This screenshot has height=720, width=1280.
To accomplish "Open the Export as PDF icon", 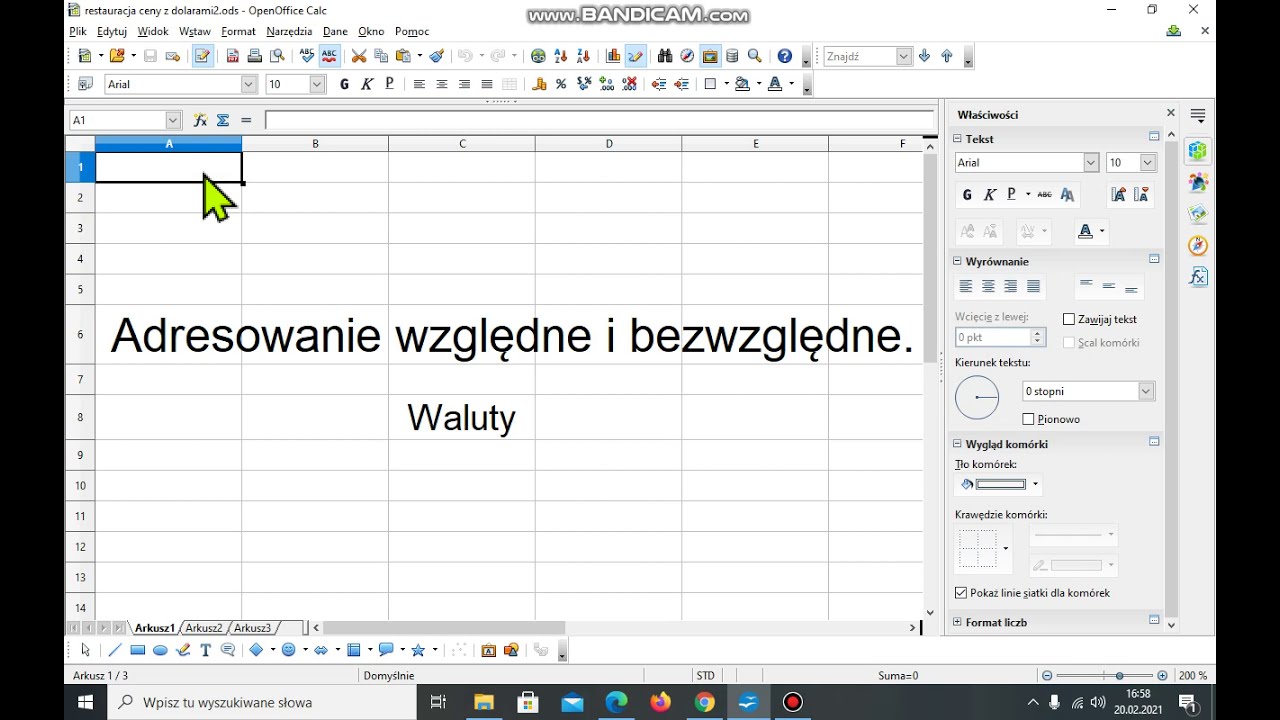I will [x=232, y=56].
